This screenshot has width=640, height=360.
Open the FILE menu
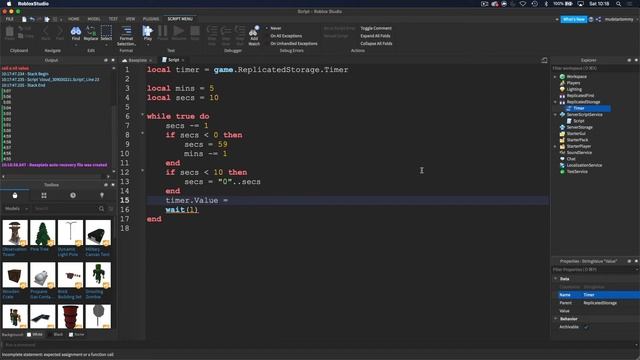9,19
